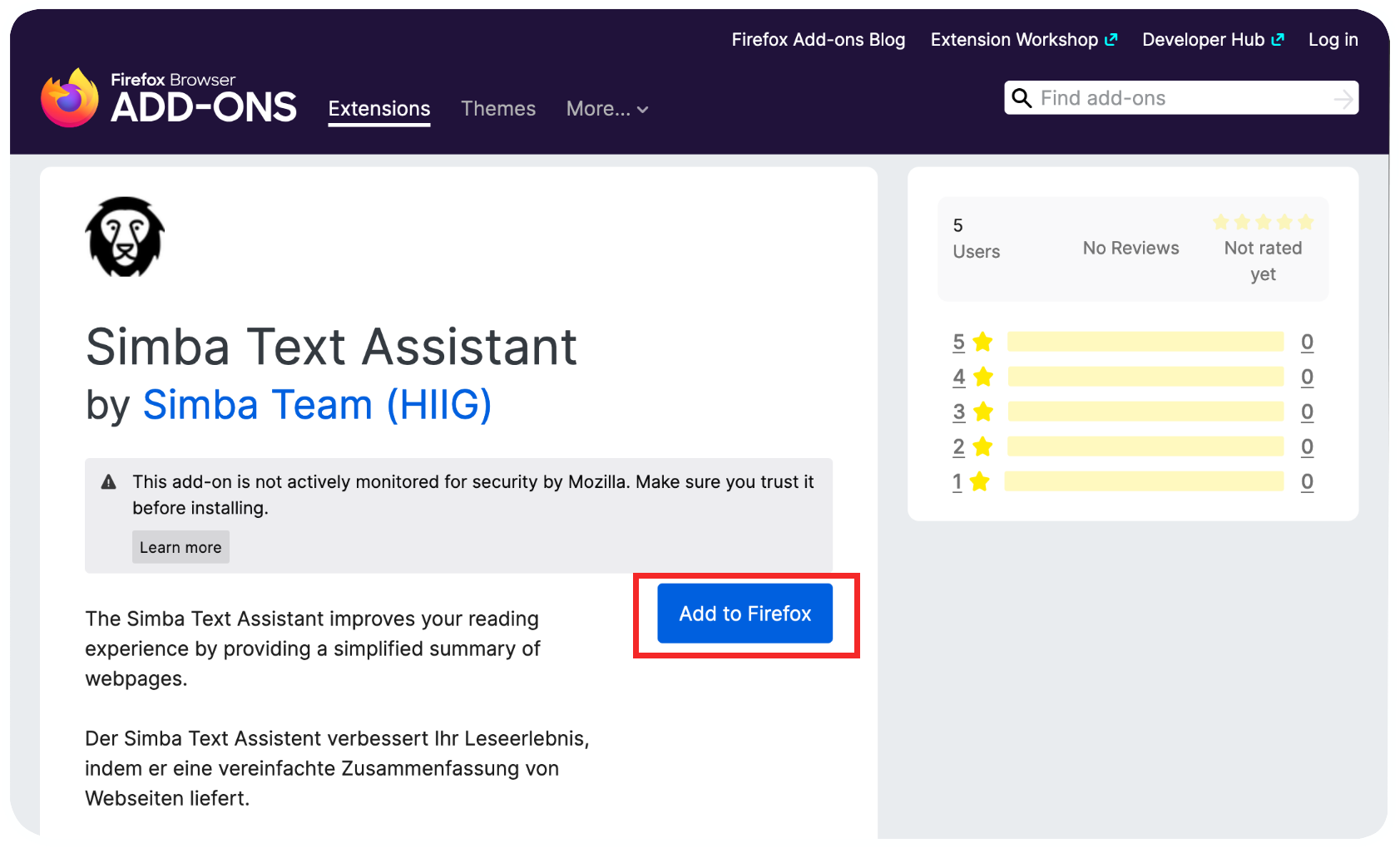Click the Learn more button
Image resolution: width=1400 pixels, height=848 pixels.
[x=181, y=547]
